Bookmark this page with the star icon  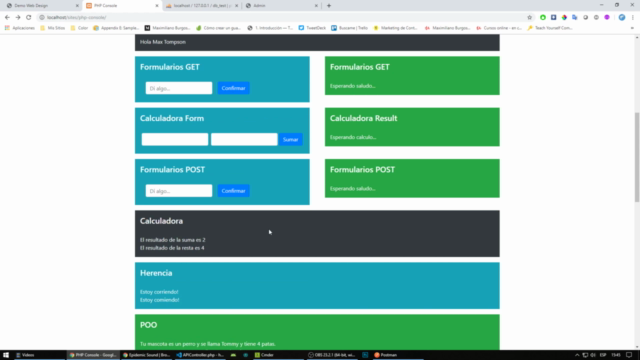point(530,18)
